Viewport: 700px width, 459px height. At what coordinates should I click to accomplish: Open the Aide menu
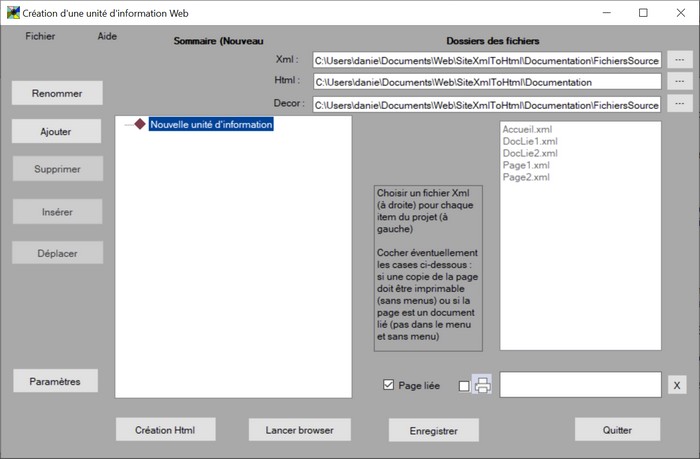pos(107,36)
